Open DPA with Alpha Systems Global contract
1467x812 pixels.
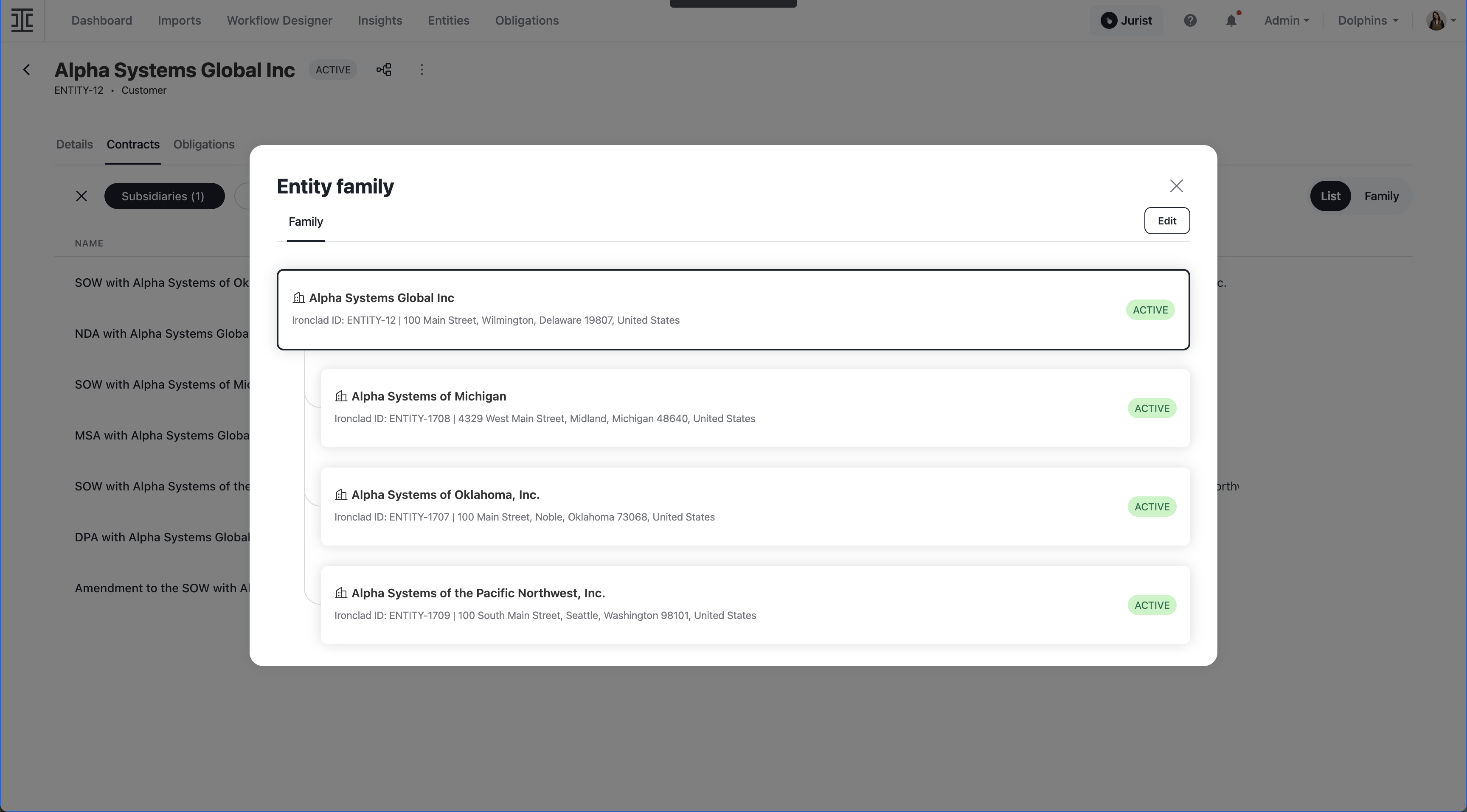click(162, 537)
